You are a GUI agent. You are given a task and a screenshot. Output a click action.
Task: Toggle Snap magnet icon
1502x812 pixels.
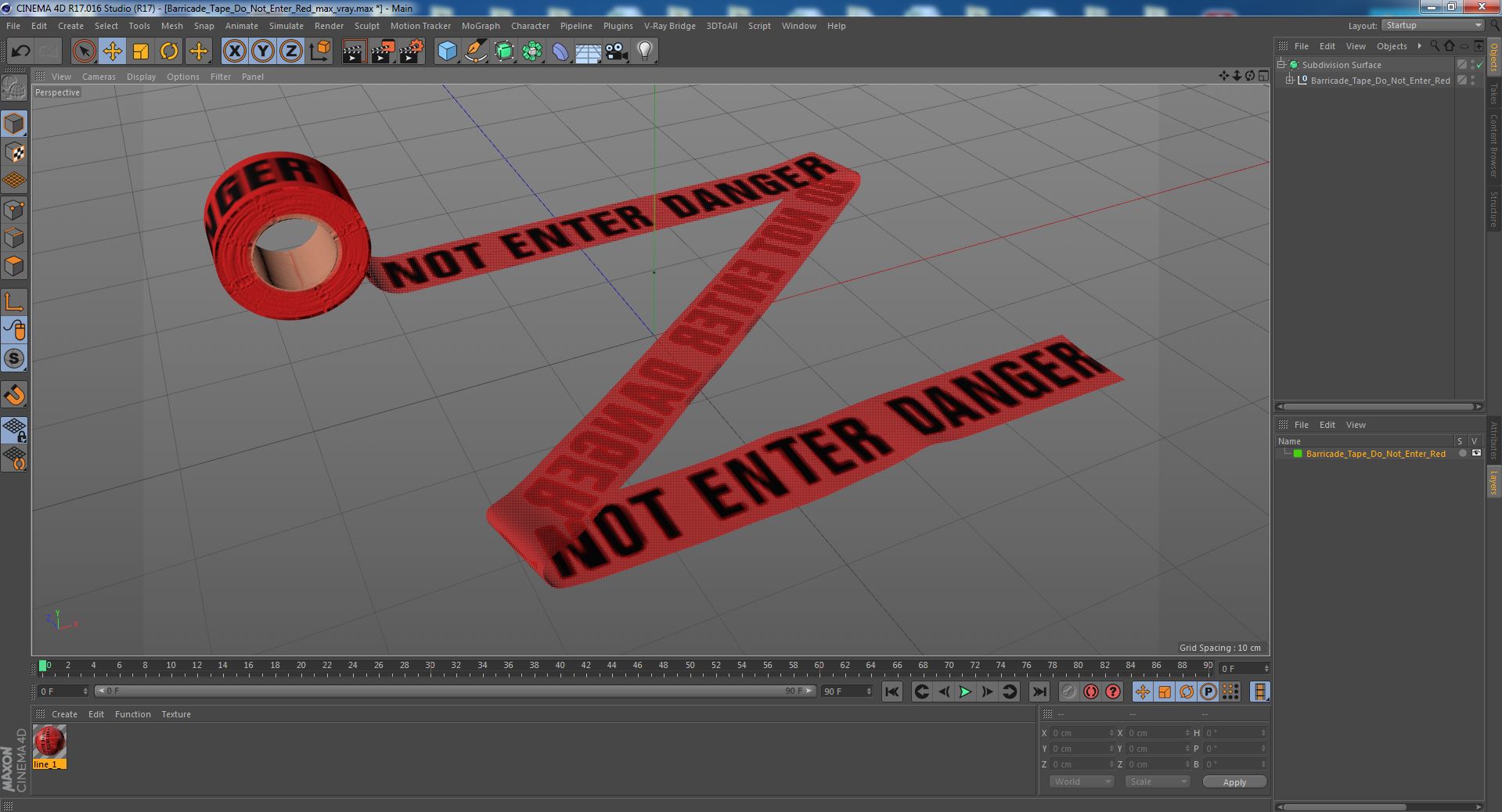(x=14, y=395)
